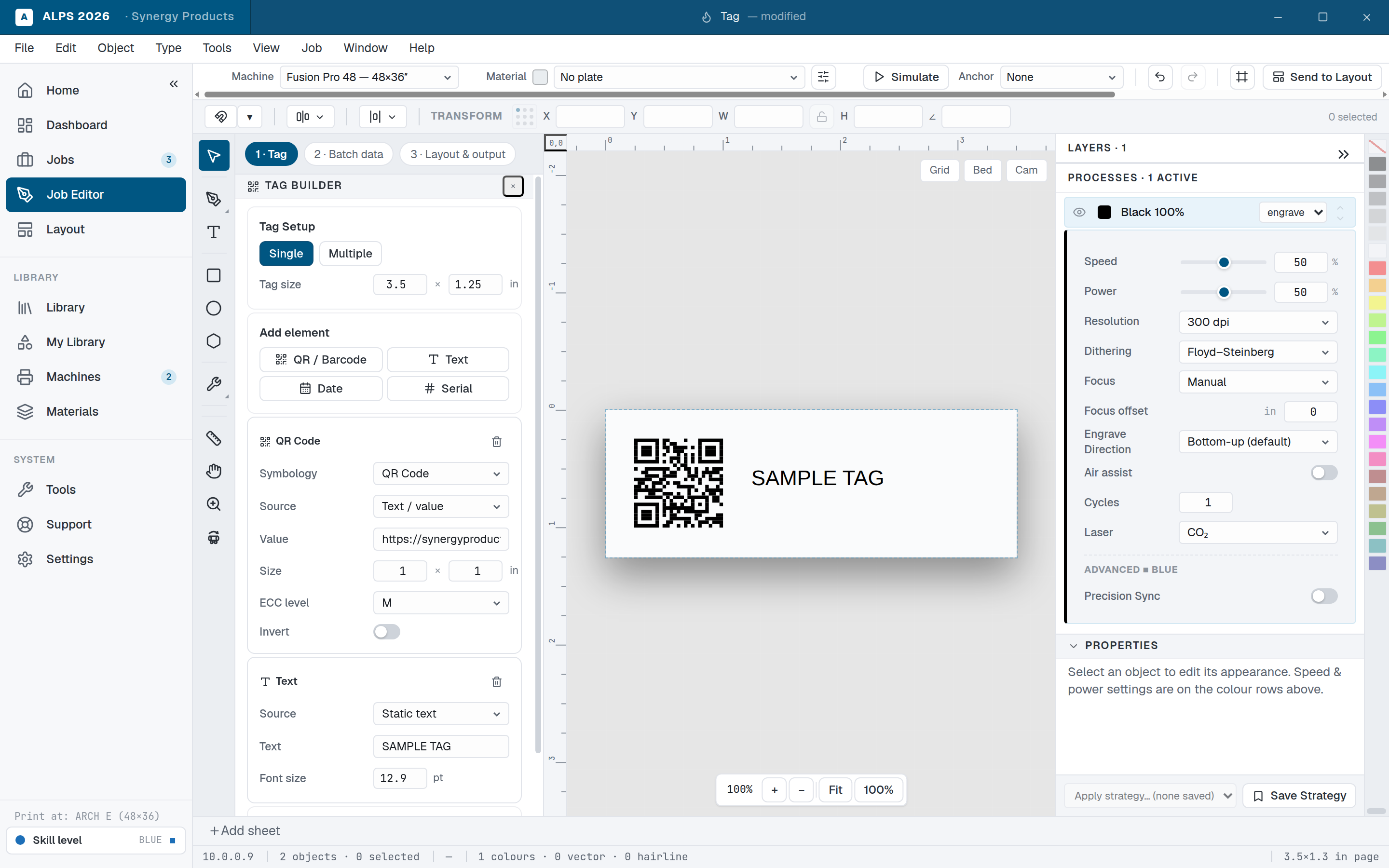Delete the Text element
The image size is (1389, 868).
(x=496, y=681)
